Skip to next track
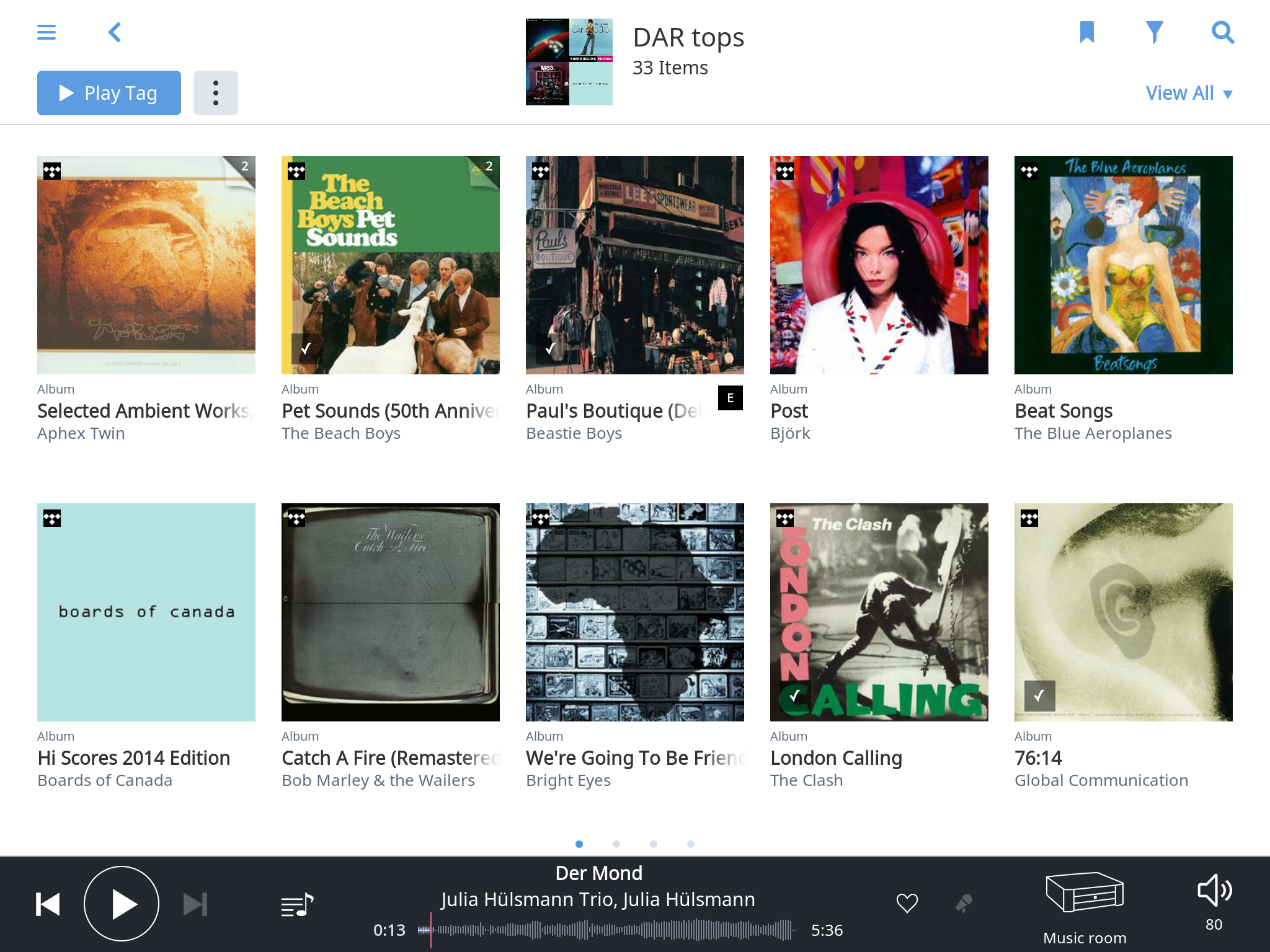 [195, 904]
